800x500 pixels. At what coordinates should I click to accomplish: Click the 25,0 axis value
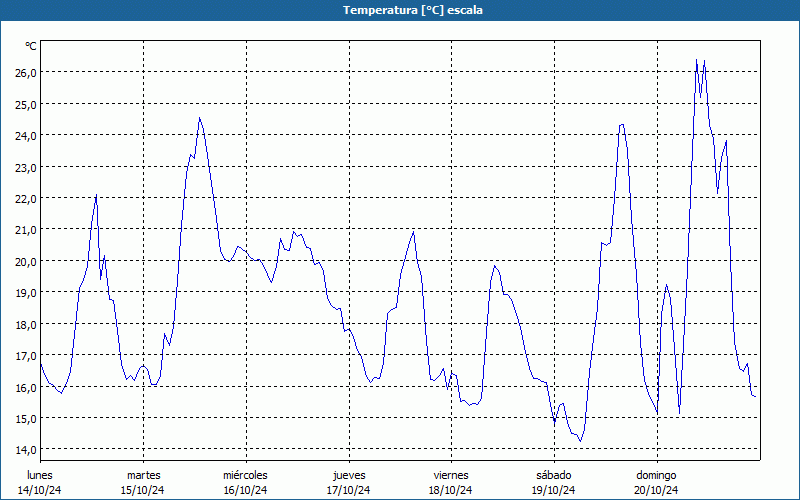pyautogui.click(x=26, y=104)
